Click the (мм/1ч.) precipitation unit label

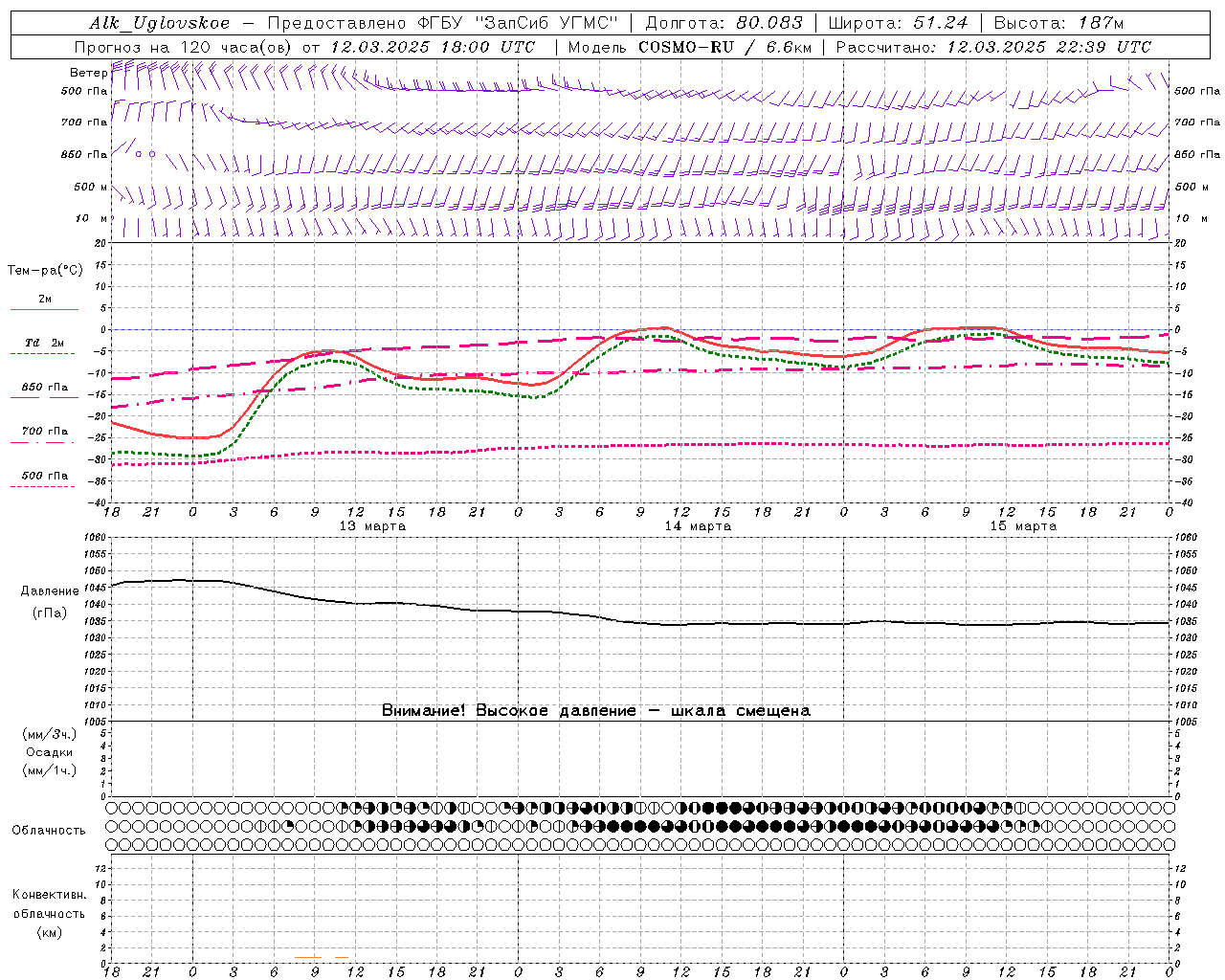[50, 770]
